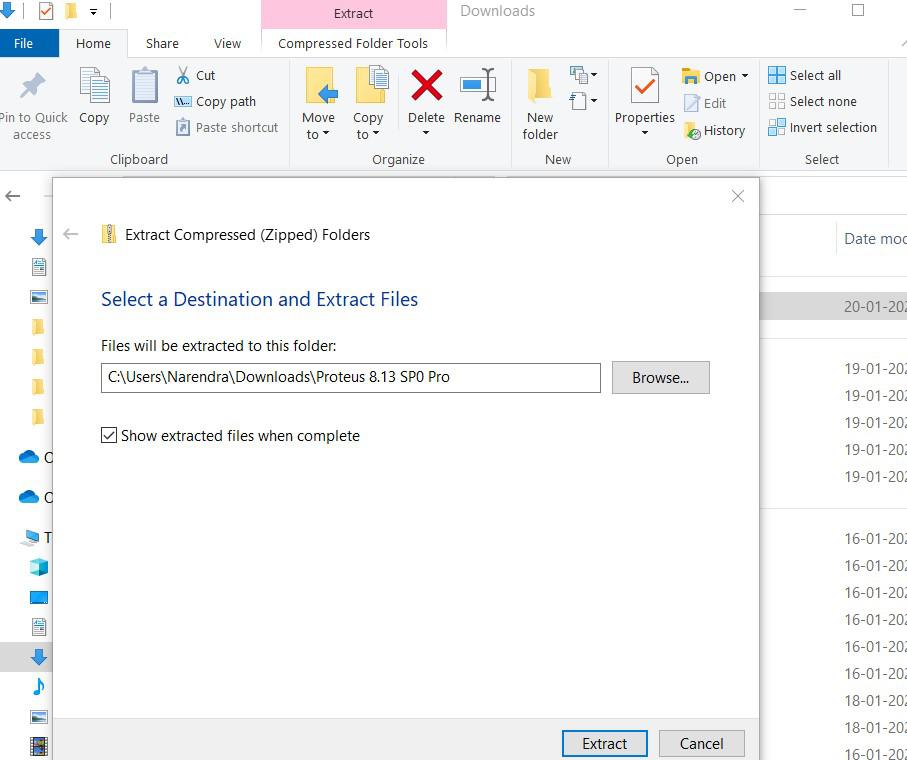Click the Extract button
Viewport: 907px width, 760px height.
tap(604, 743)
